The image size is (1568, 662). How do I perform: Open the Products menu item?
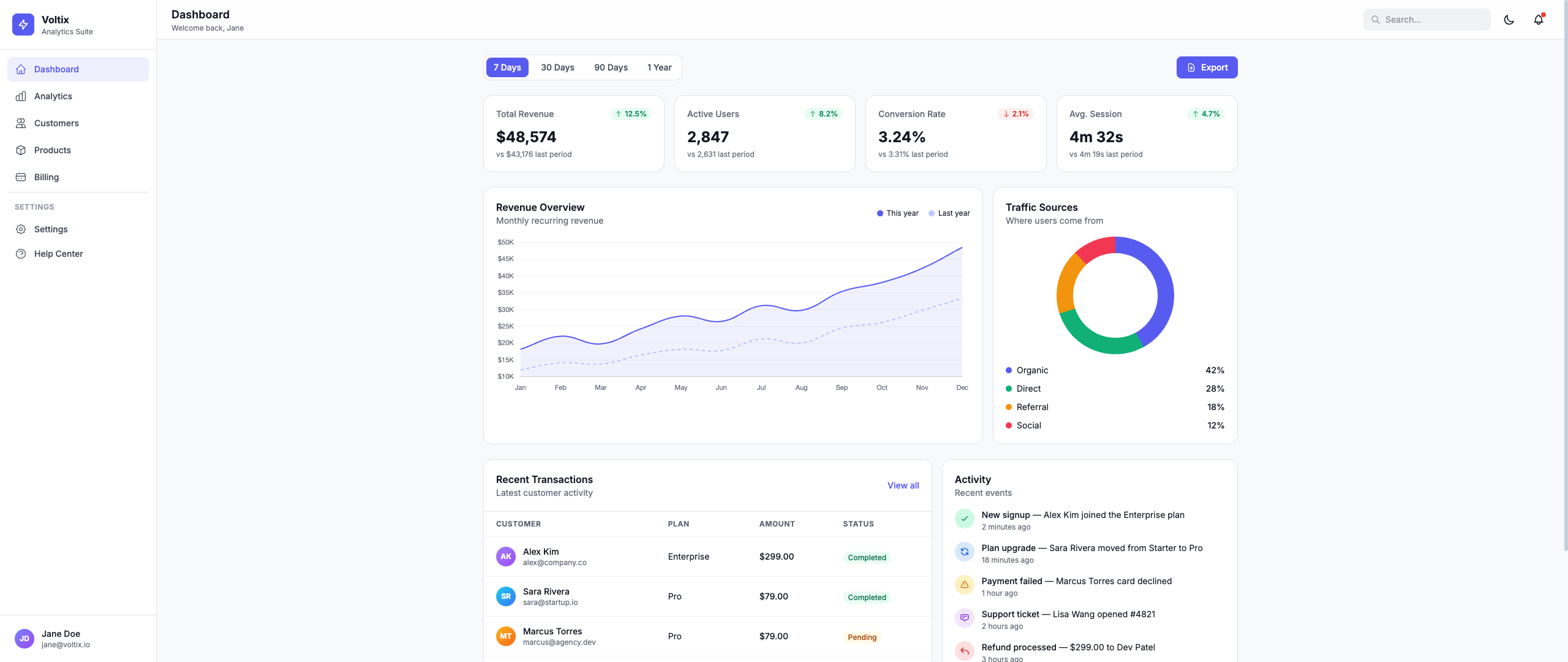coord(78,150)
